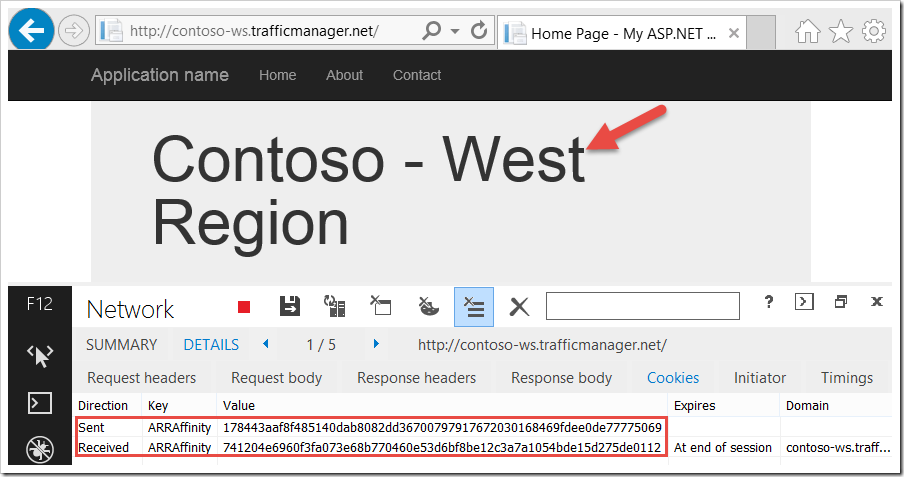Screen dimensions: 904x477
Task: Open the browser Tools gear icon
Action: [874, 31]
